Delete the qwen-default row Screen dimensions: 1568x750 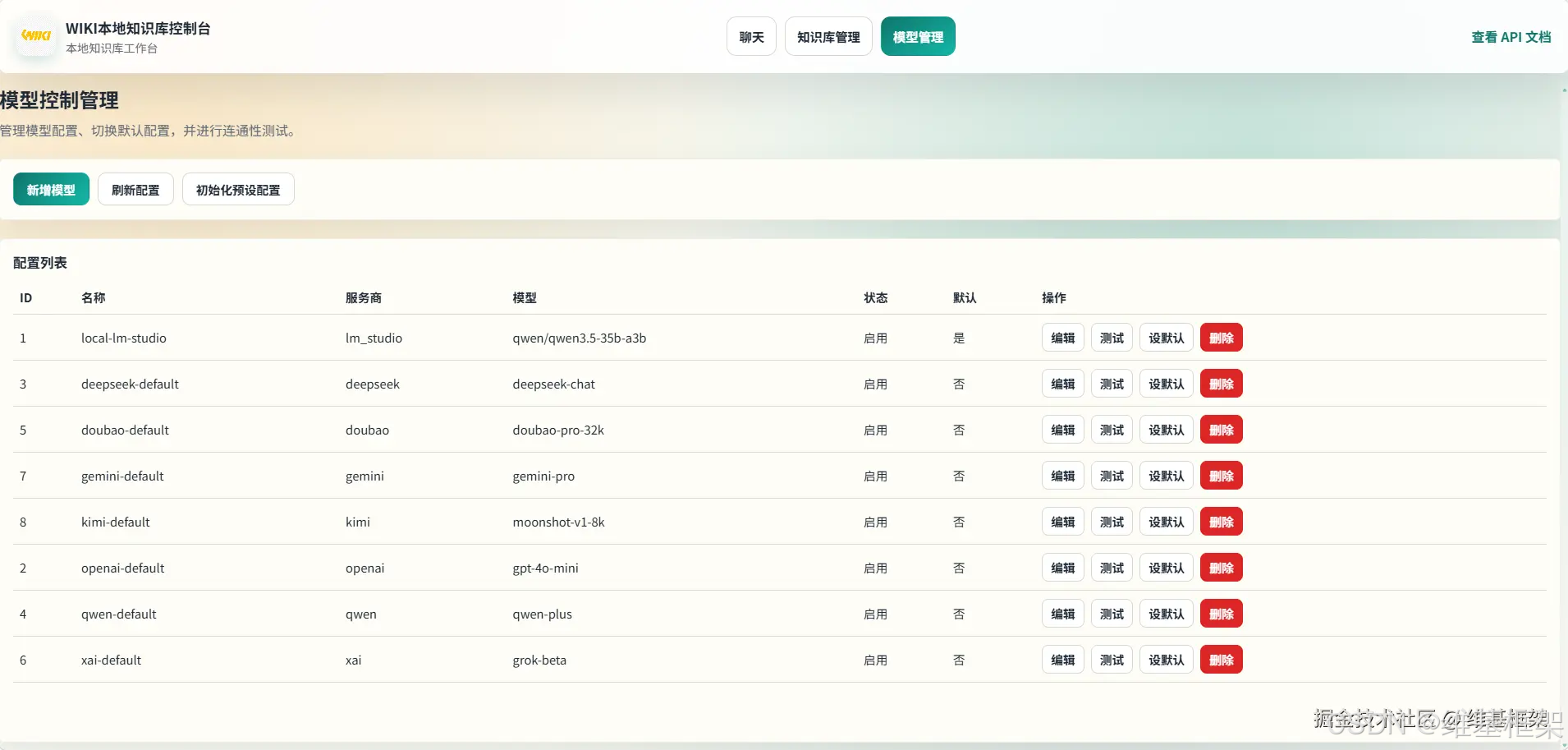click(1222, 614)
